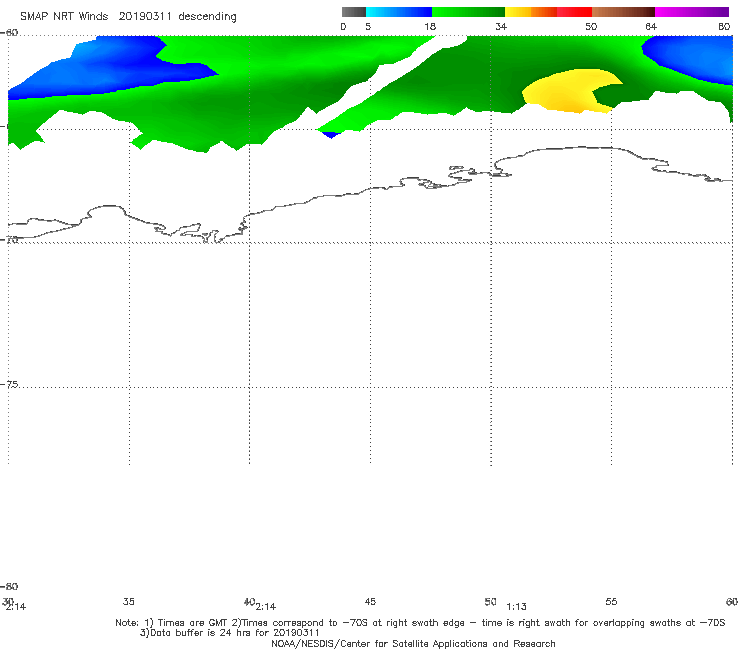
Task: Click the note 'Data buffer is 24 hrs for 20190311'
Action: (x=235, y=633)
